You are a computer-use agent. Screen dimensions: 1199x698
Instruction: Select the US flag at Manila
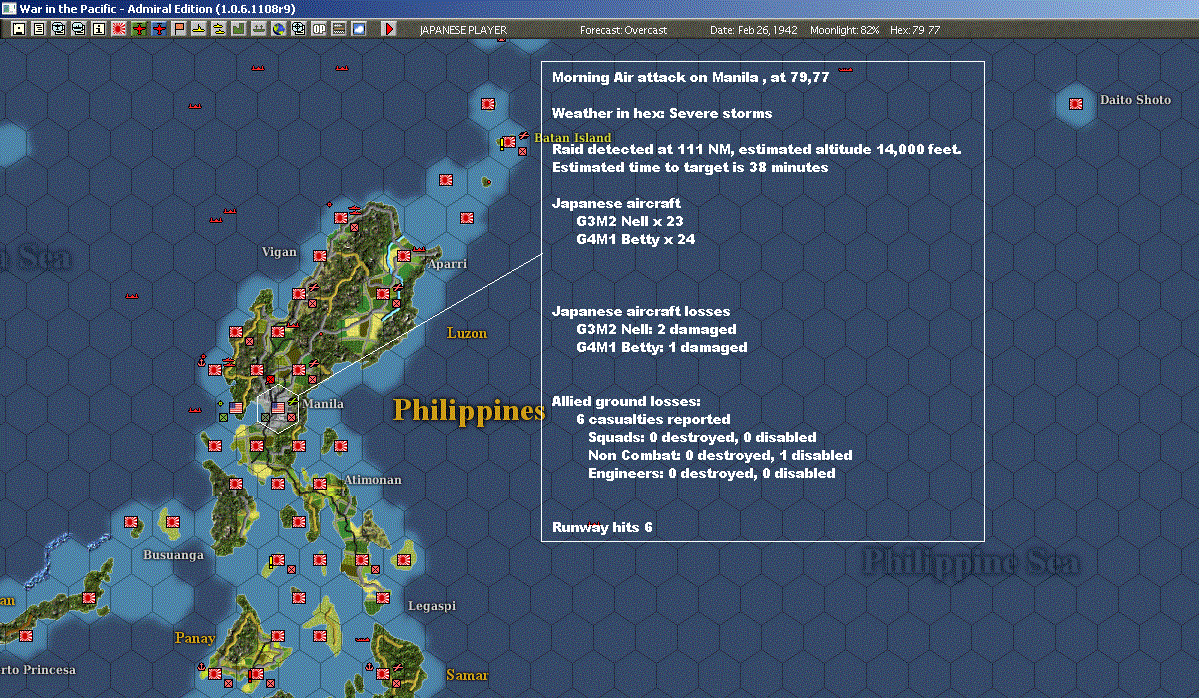click(x=278, y=408)
